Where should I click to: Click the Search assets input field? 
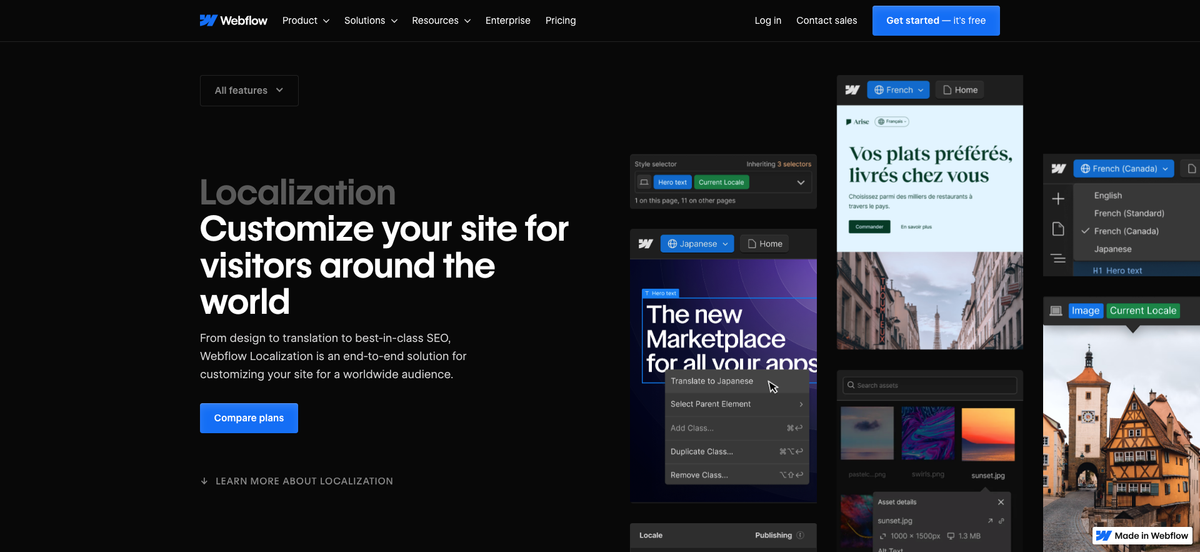929,386
